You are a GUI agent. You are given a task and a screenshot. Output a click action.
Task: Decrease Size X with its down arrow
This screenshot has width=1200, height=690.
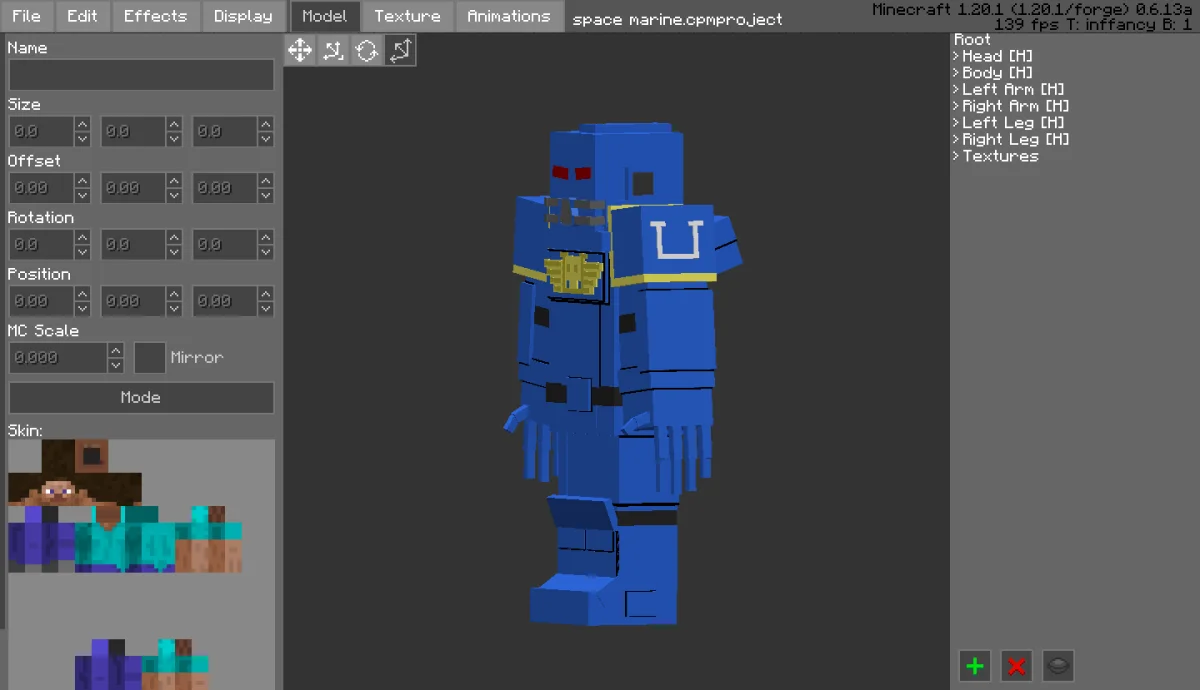coord(82,140)
